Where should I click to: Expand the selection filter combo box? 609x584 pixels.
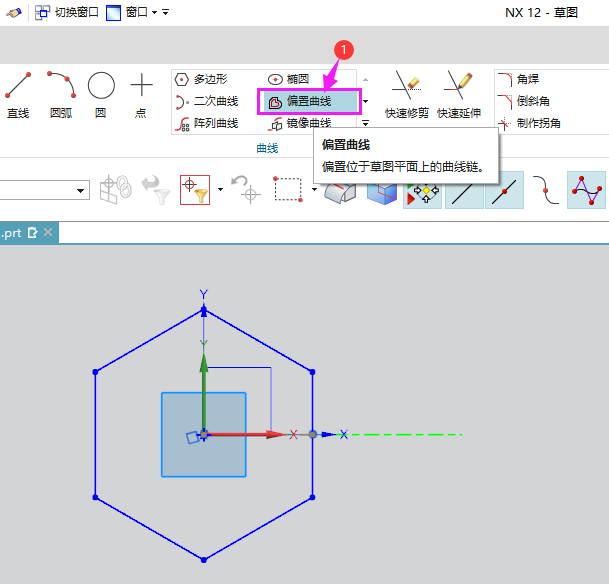pyautogui.click(x=81, y=190)
